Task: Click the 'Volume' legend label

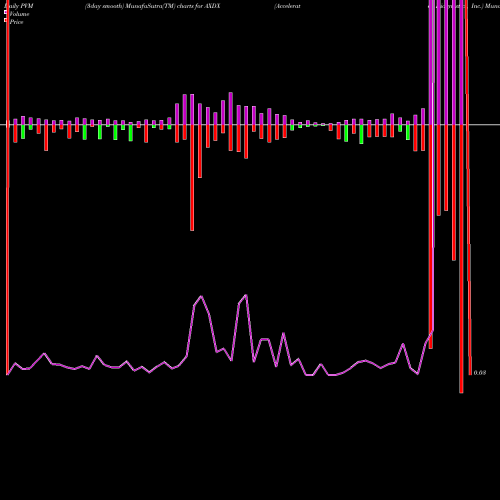Action: tap(19, 14)
